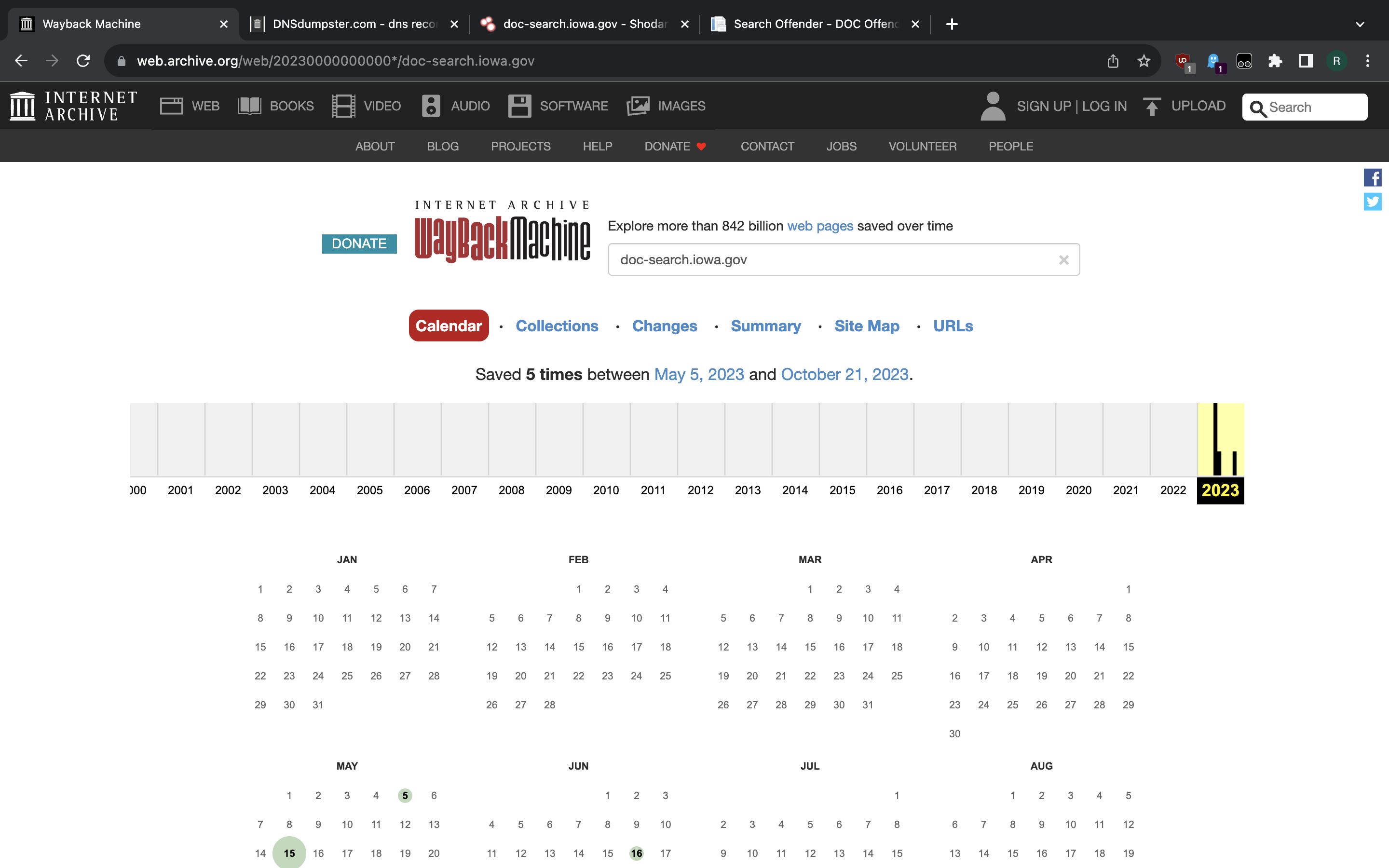1389x868 pixels.
Task: Share page via Twitter icon
Action: tap(1372, 202)
